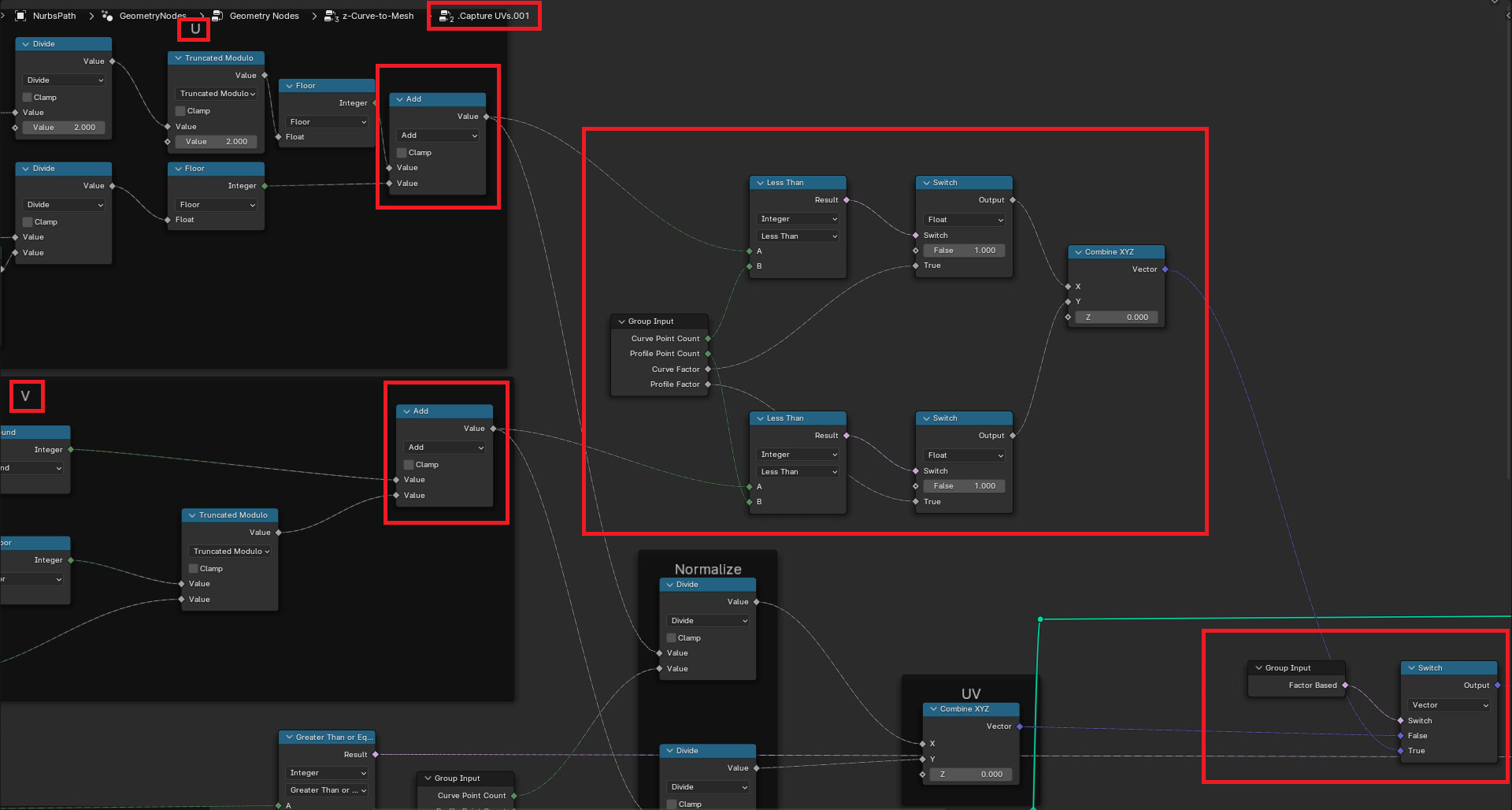This screenshot has height=810, width=1512.
Task: Open operation dropdown of U frame Add node
Action: (438, 136)
